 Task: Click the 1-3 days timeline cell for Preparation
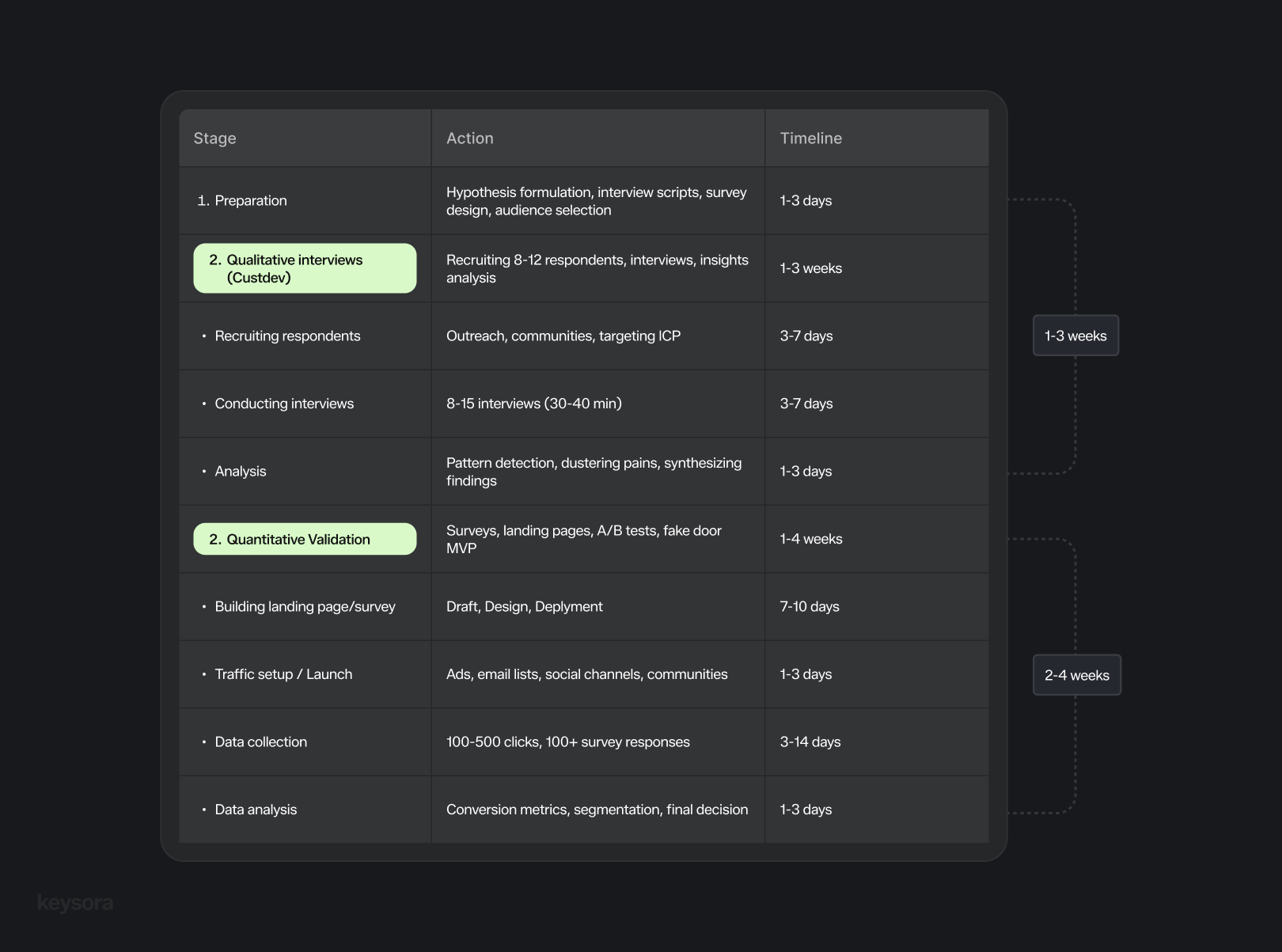[x=805, y=200]
